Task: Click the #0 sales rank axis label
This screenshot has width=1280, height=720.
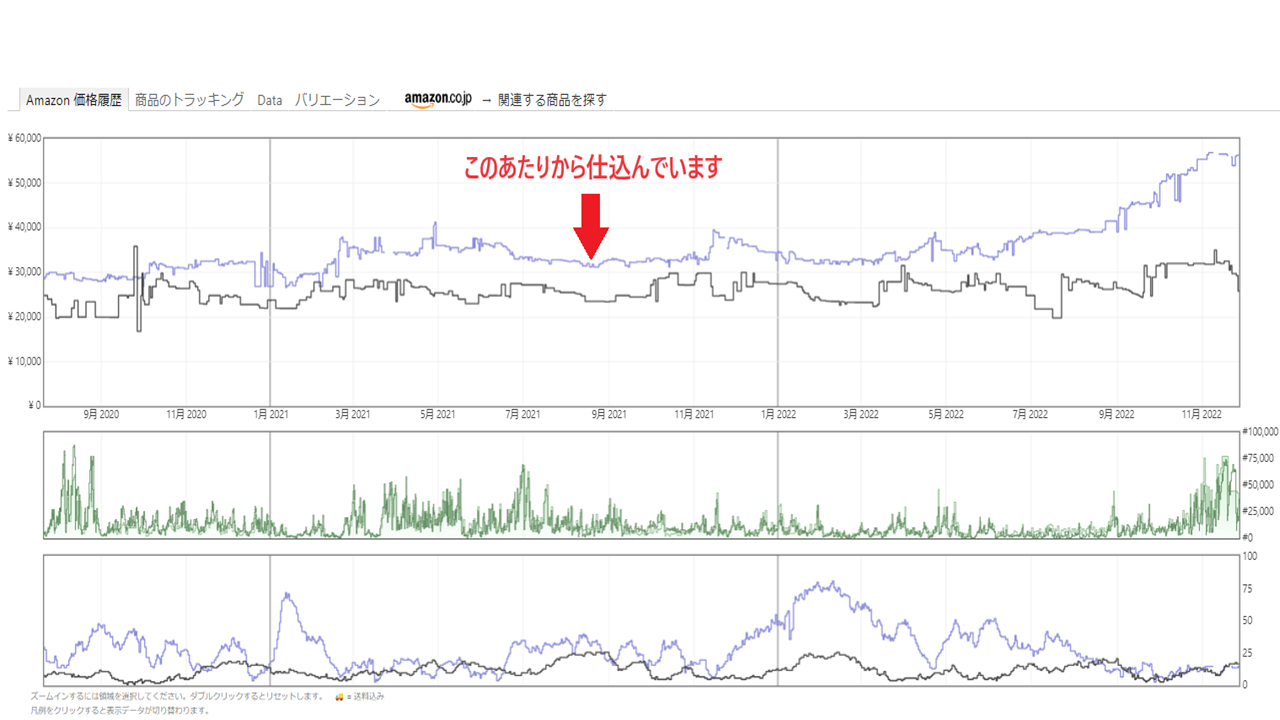Action: coord(1247,538)
